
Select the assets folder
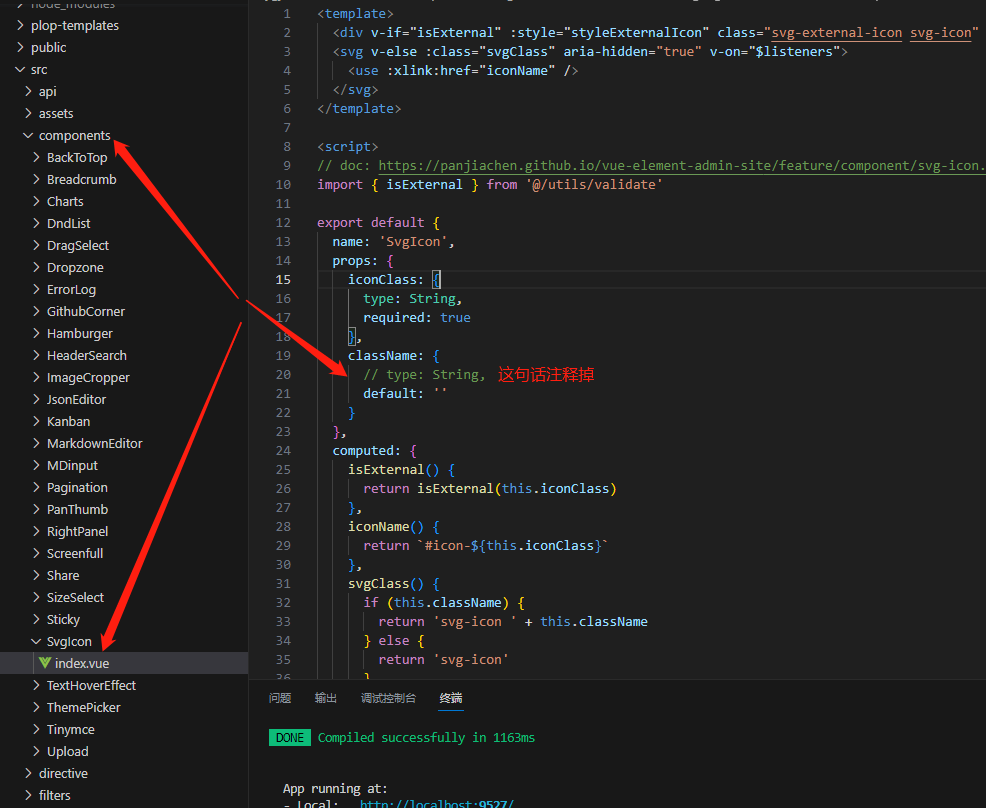coord(56,113)
